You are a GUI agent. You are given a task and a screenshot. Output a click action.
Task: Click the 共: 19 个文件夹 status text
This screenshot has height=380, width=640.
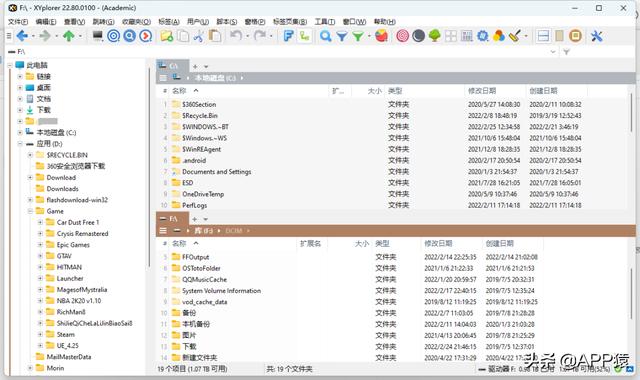coord(289,369)
